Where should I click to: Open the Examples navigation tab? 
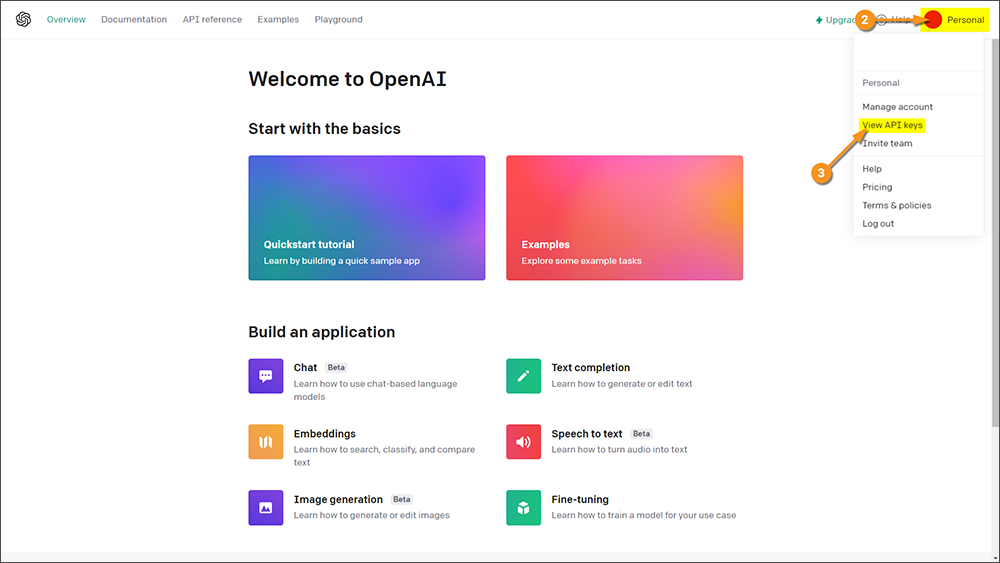[278, 20]
